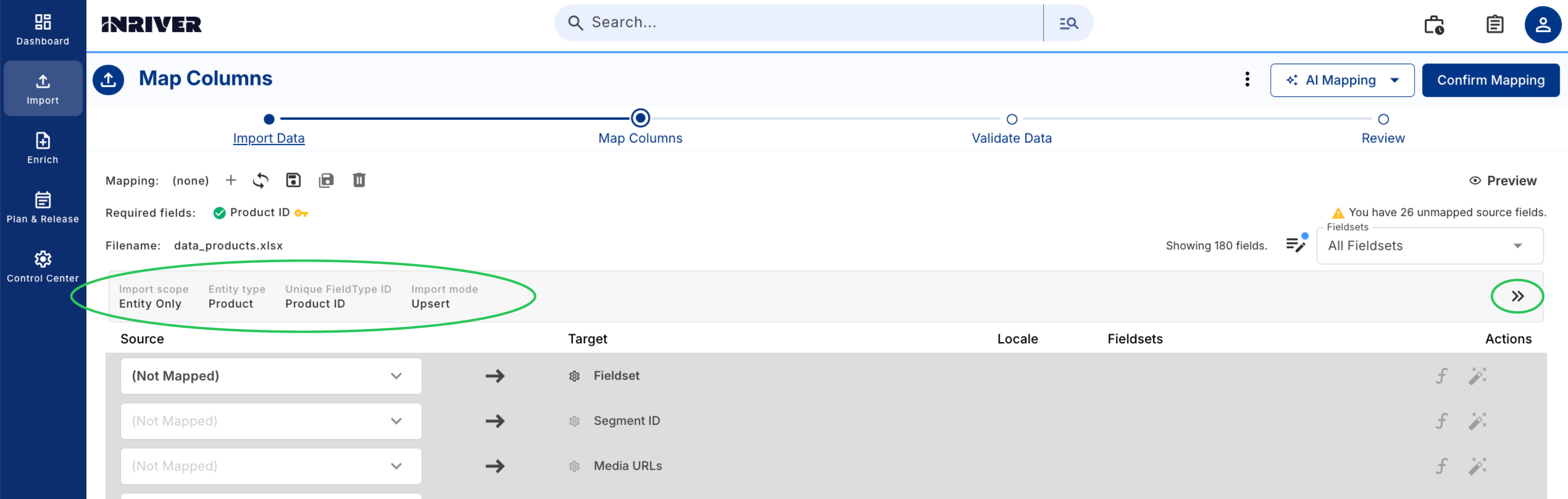The image size is (1568, 499).
Task: Select the Review step circle
Action: [1383, 119]
